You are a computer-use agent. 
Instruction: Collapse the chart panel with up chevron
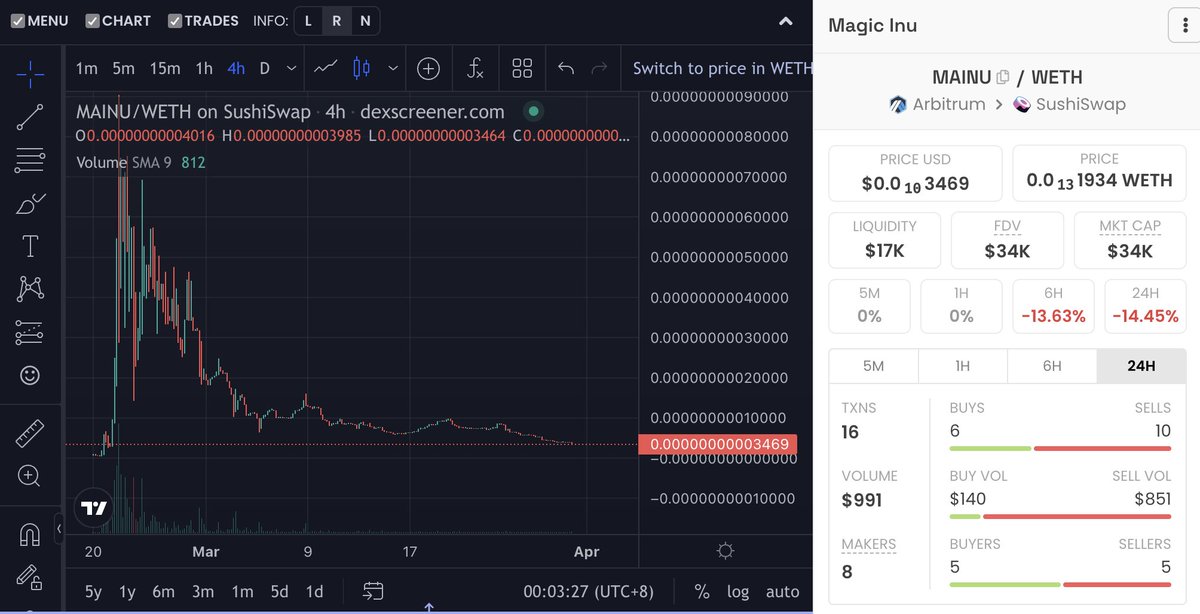788,21
